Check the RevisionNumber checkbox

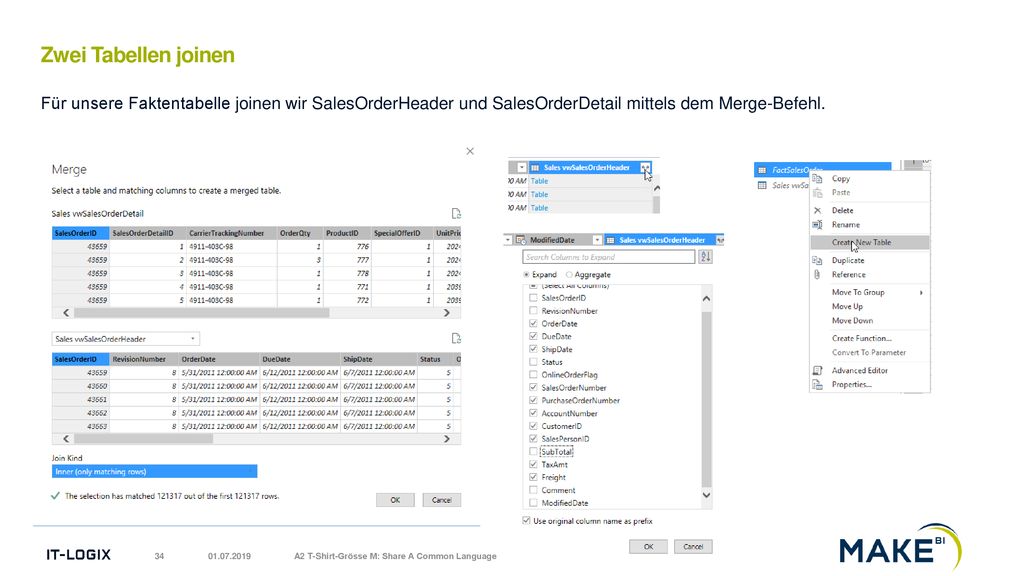[533, 311]
